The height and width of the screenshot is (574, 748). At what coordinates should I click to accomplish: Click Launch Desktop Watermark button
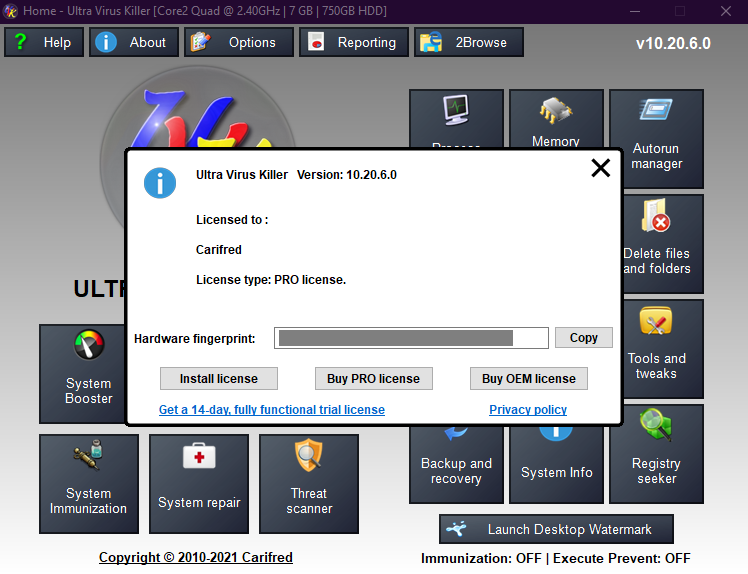coord(556,529)
